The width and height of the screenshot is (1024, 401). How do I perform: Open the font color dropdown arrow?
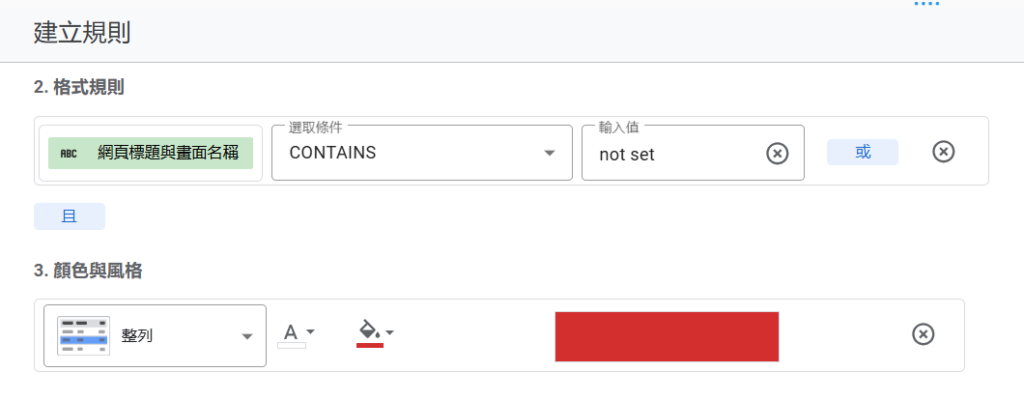pos(310,332)
